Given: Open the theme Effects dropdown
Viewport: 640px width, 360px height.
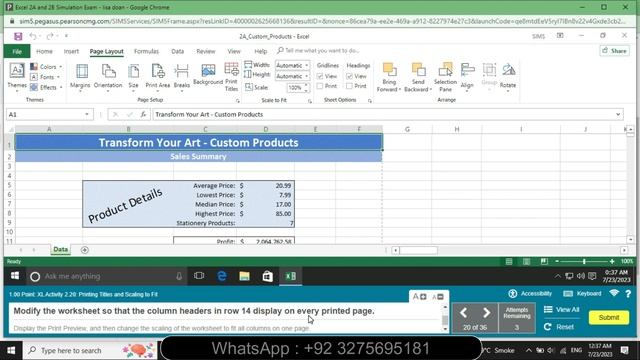Looking at the screenshot, I should (x=46, y=87).
